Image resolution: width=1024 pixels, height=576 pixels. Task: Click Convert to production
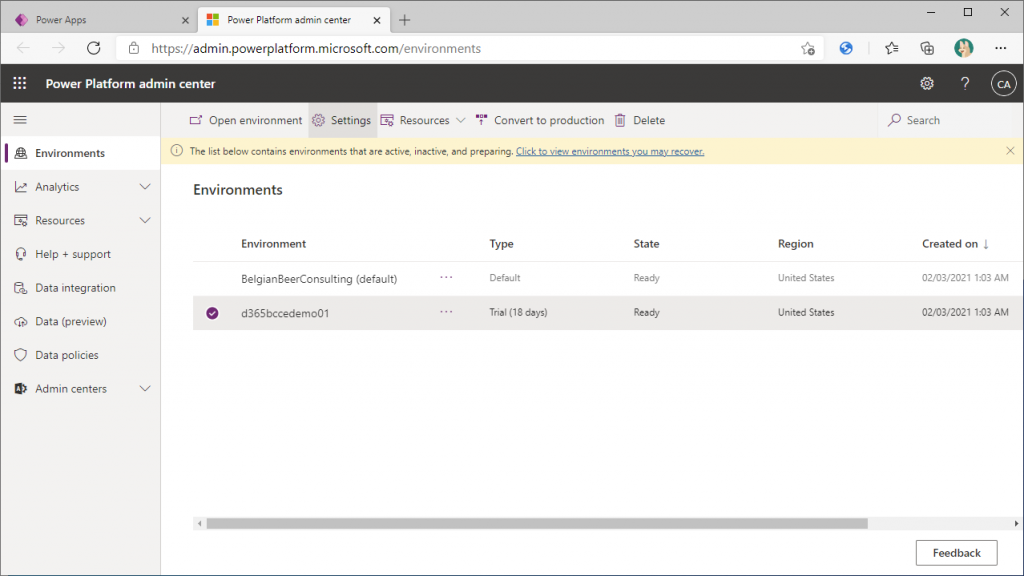[x=540, y=120]
